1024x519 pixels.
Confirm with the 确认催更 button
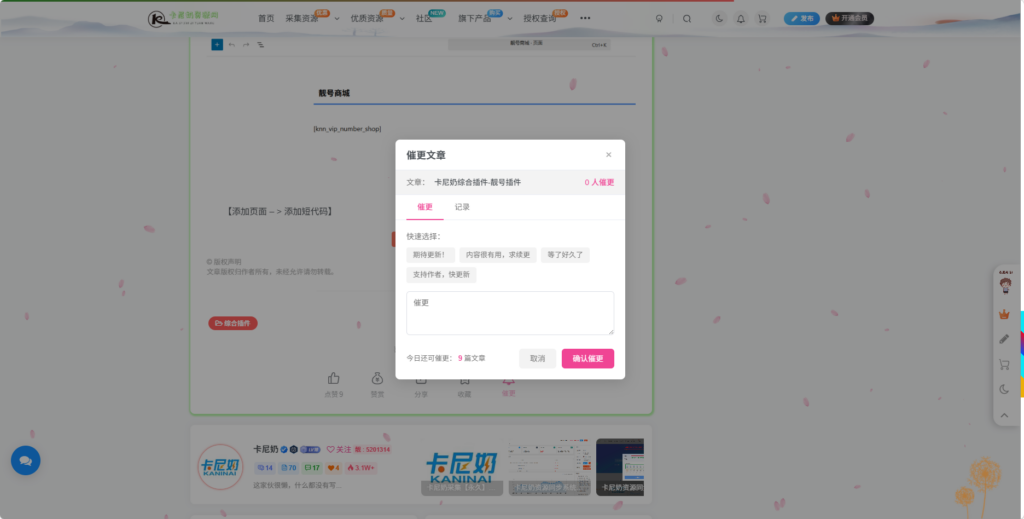(588, 358)
